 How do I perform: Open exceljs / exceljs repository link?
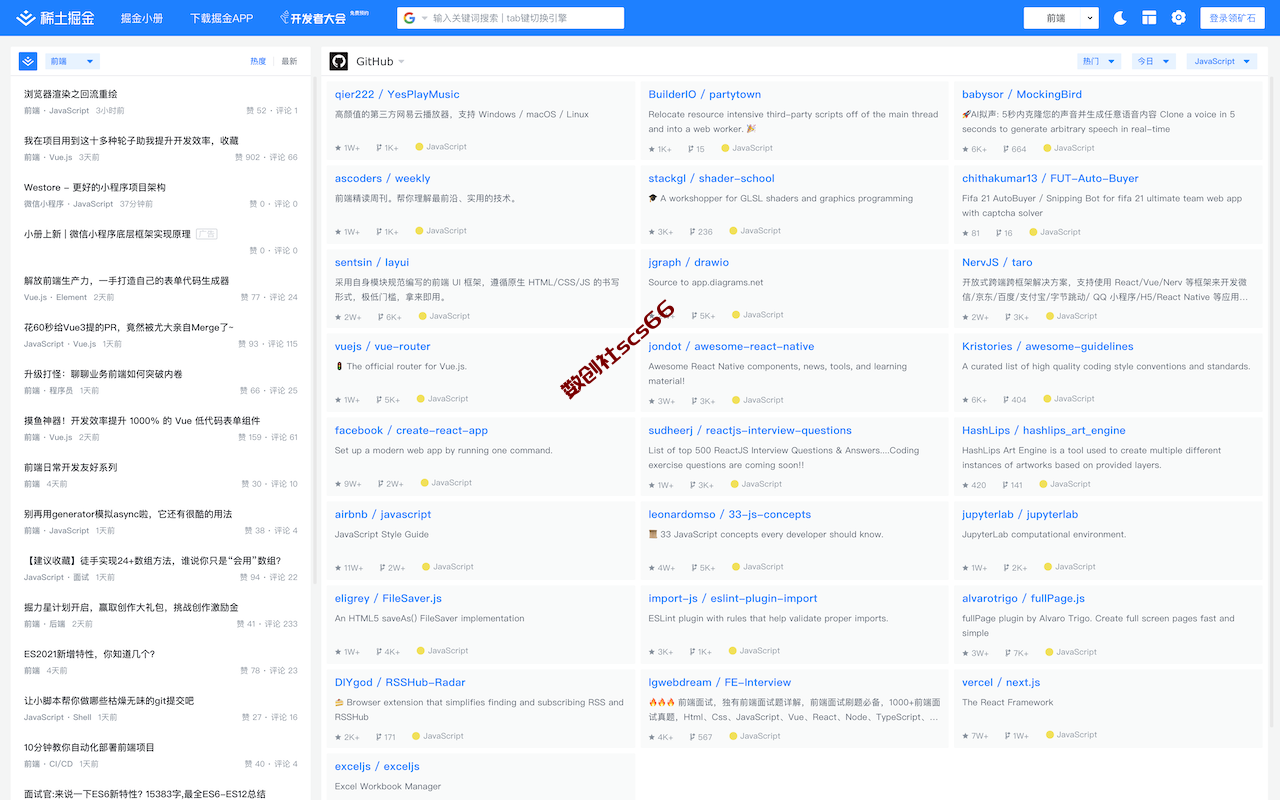coord(377,766)
